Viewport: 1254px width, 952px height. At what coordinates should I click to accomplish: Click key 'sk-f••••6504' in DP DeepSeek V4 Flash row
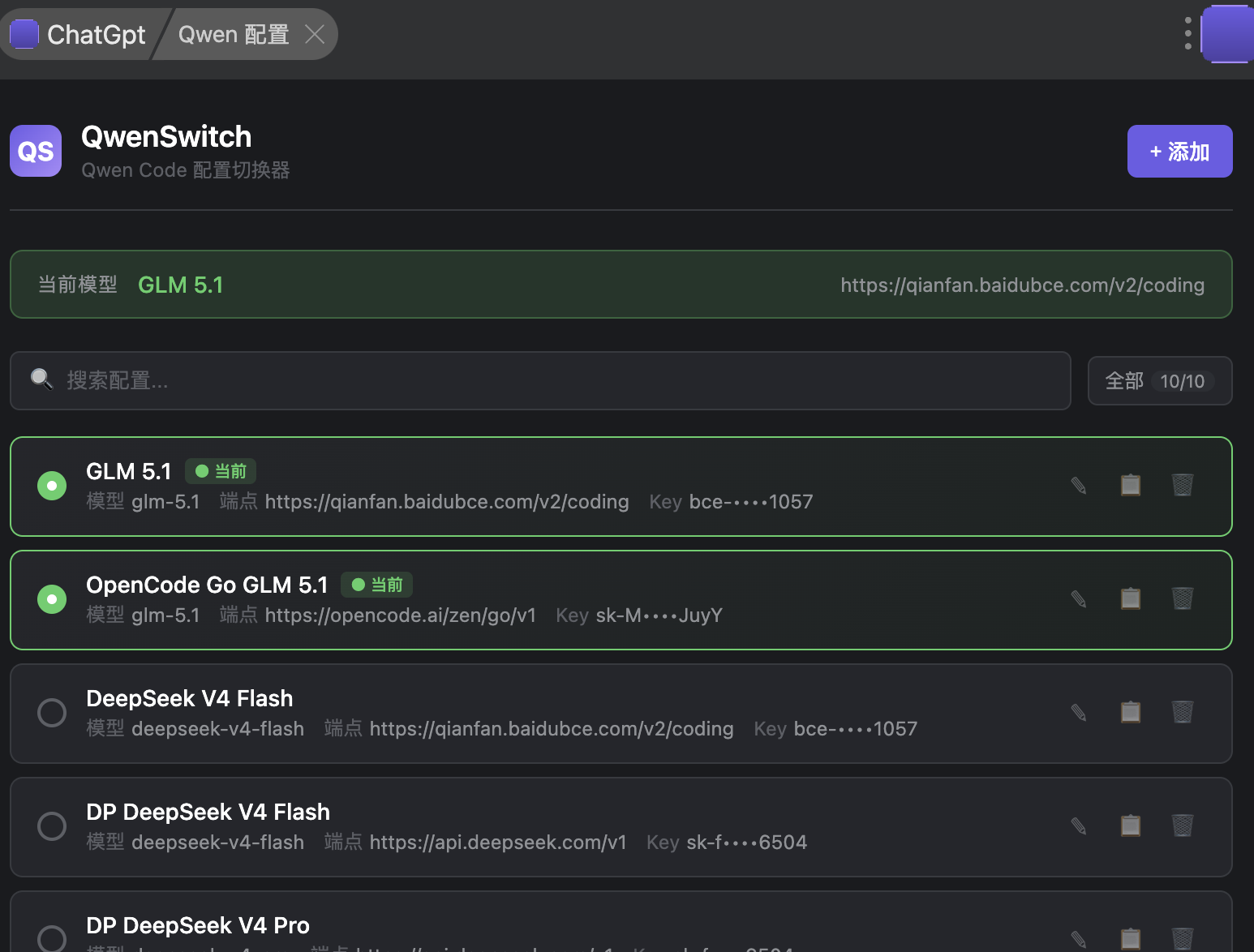pos(747,843)
